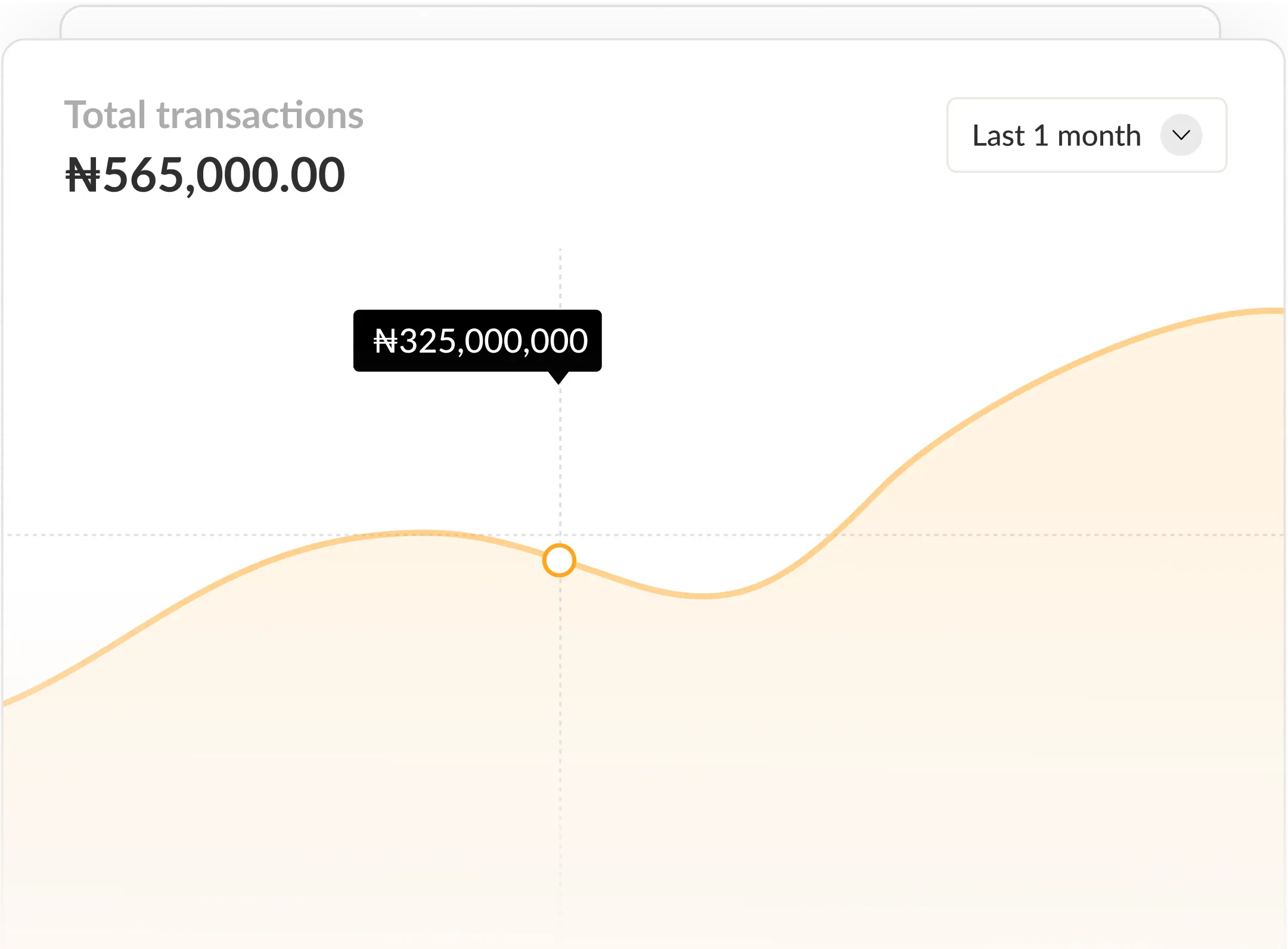
Task: Click the chart line's lowest dip after the marker
Action: [703, 595]
